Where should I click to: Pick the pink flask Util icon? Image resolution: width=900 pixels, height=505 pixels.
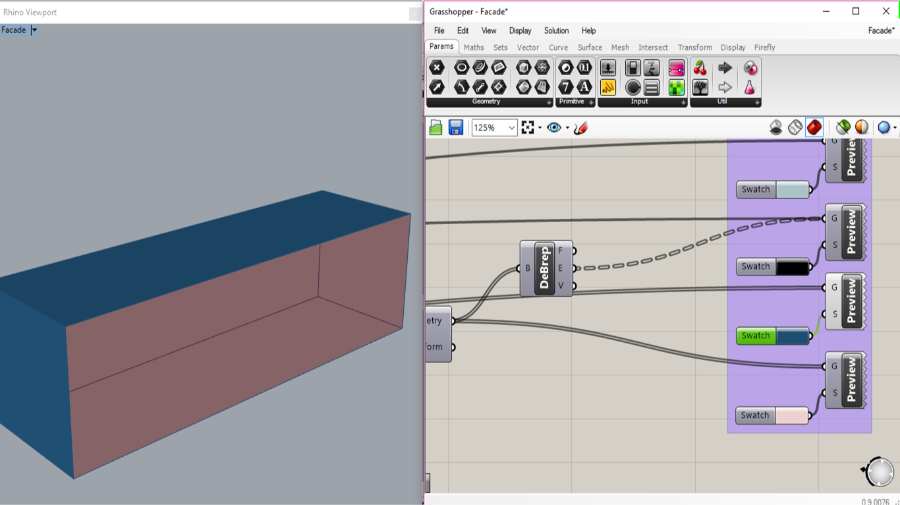tap(750, 87)
